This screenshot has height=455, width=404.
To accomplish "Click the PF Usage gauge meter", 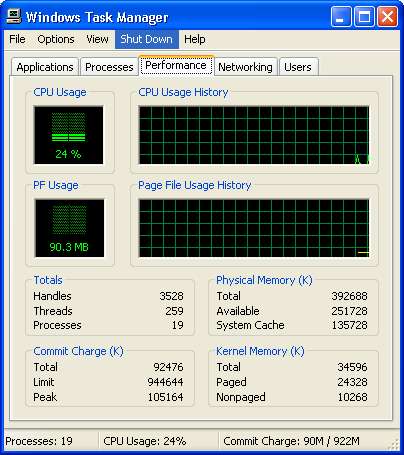I will pyautogui.click(x=69, y=228).
